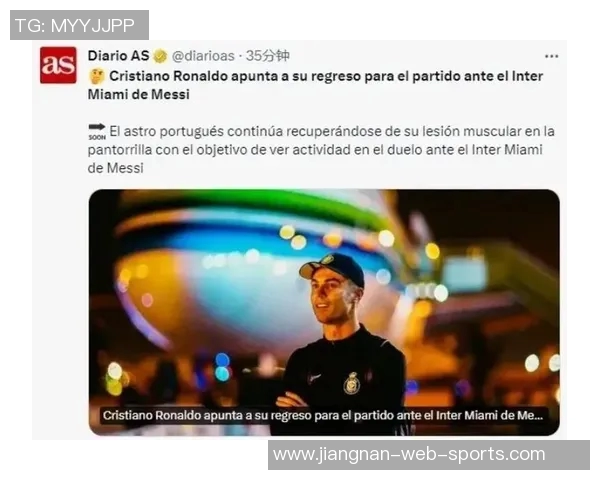This screenshot has width=600, height=480.
Task: Click the paragraph starting 'El astro portugués'
Action: (321, 149)
